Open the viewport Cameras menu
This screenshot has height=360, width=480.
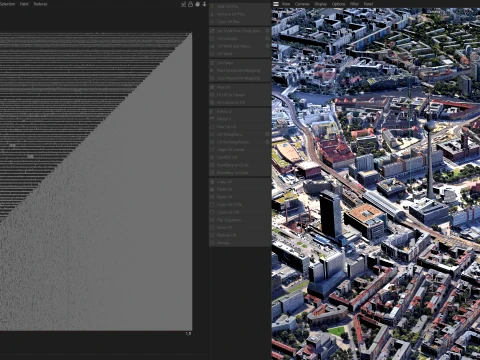click(x=302, y=4)
